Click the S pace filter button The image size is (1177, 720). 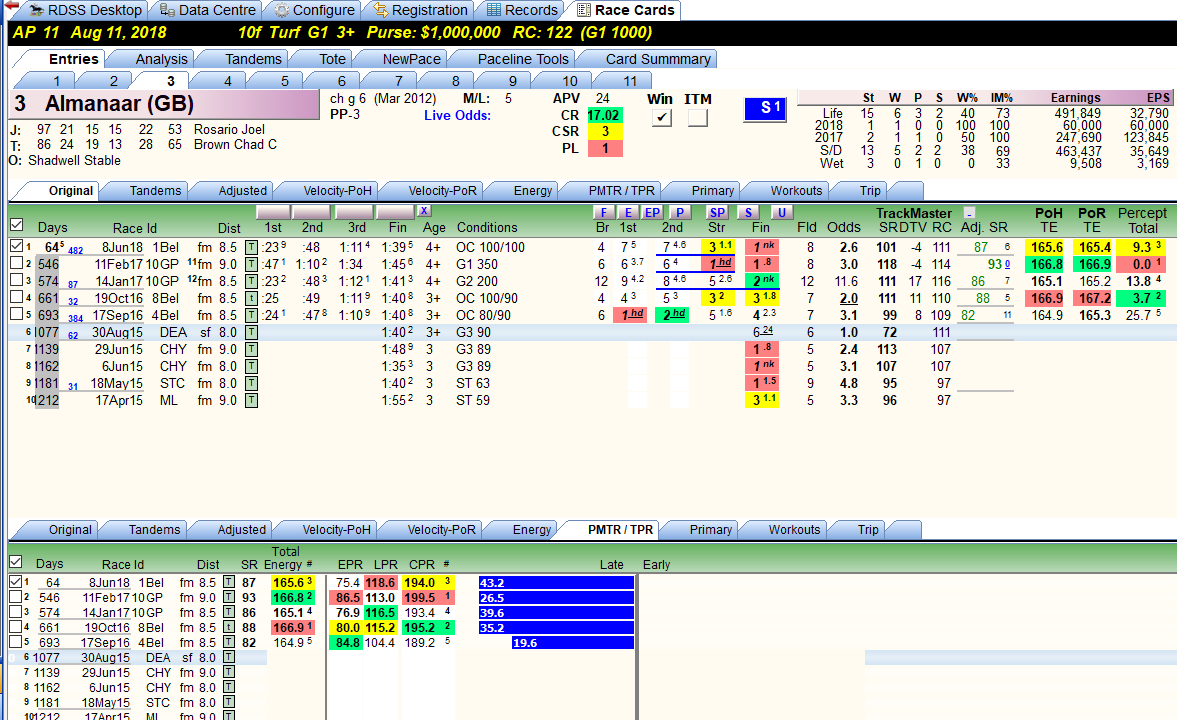(x=748, y=212)
